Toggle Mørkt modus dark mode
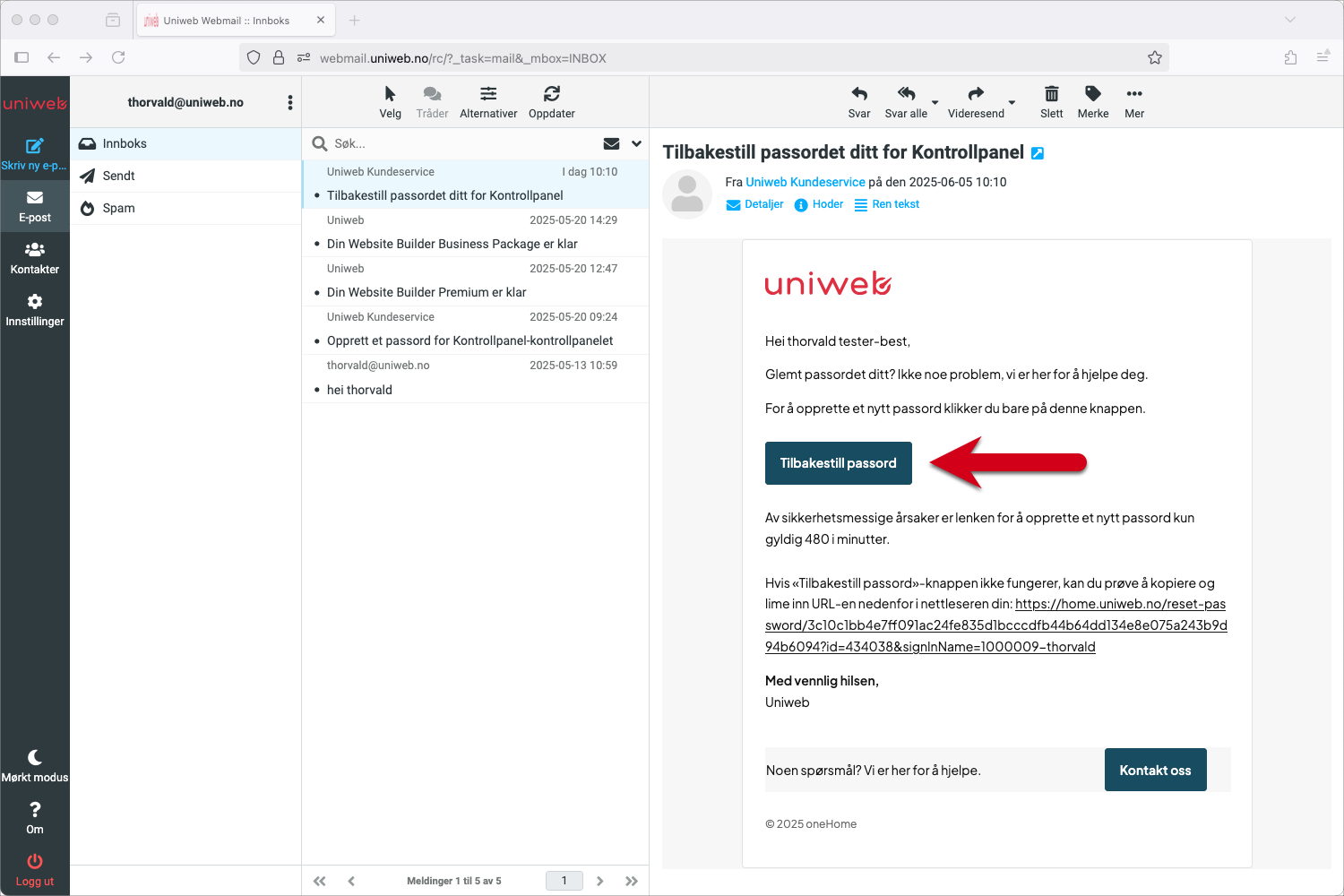Image resolution: width=1344 pixels, height=896 pixels. (34, 766)
